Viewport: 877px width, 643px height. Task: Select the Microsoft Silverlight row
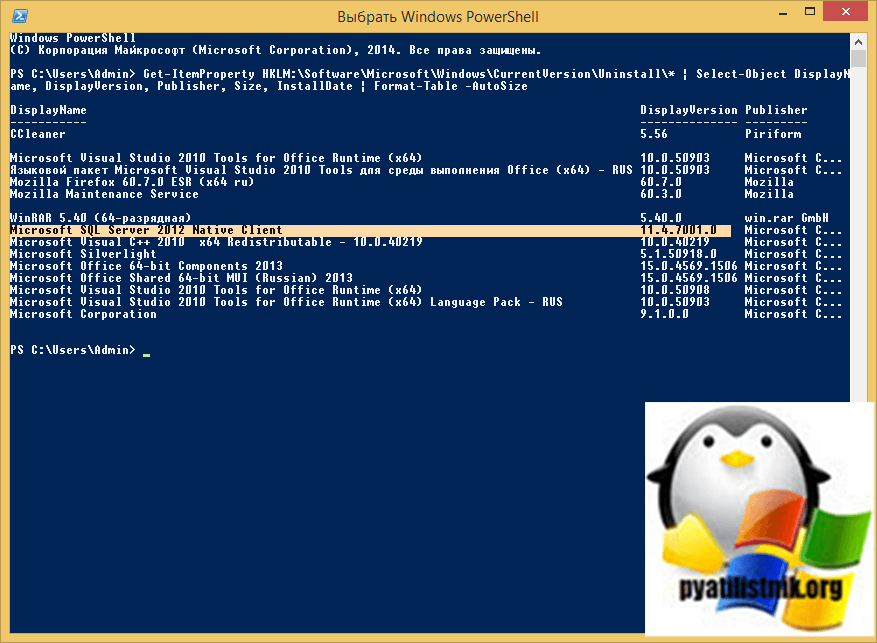(x=71, y=254)
